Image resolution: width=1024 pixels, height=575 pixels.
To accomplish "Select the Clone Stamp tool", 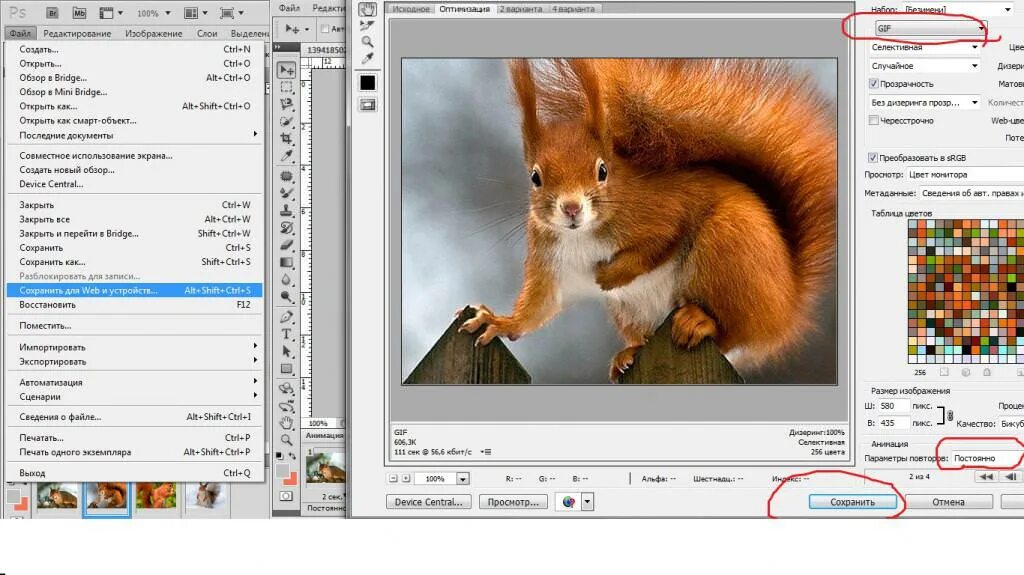I will 286,210.
